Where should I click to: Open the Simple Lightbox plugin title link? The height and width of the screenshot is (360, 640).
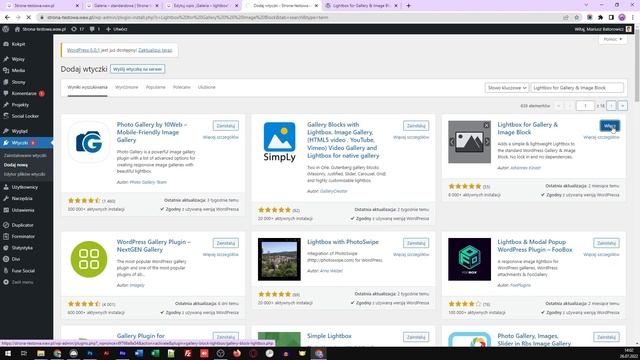coord(329,336)
